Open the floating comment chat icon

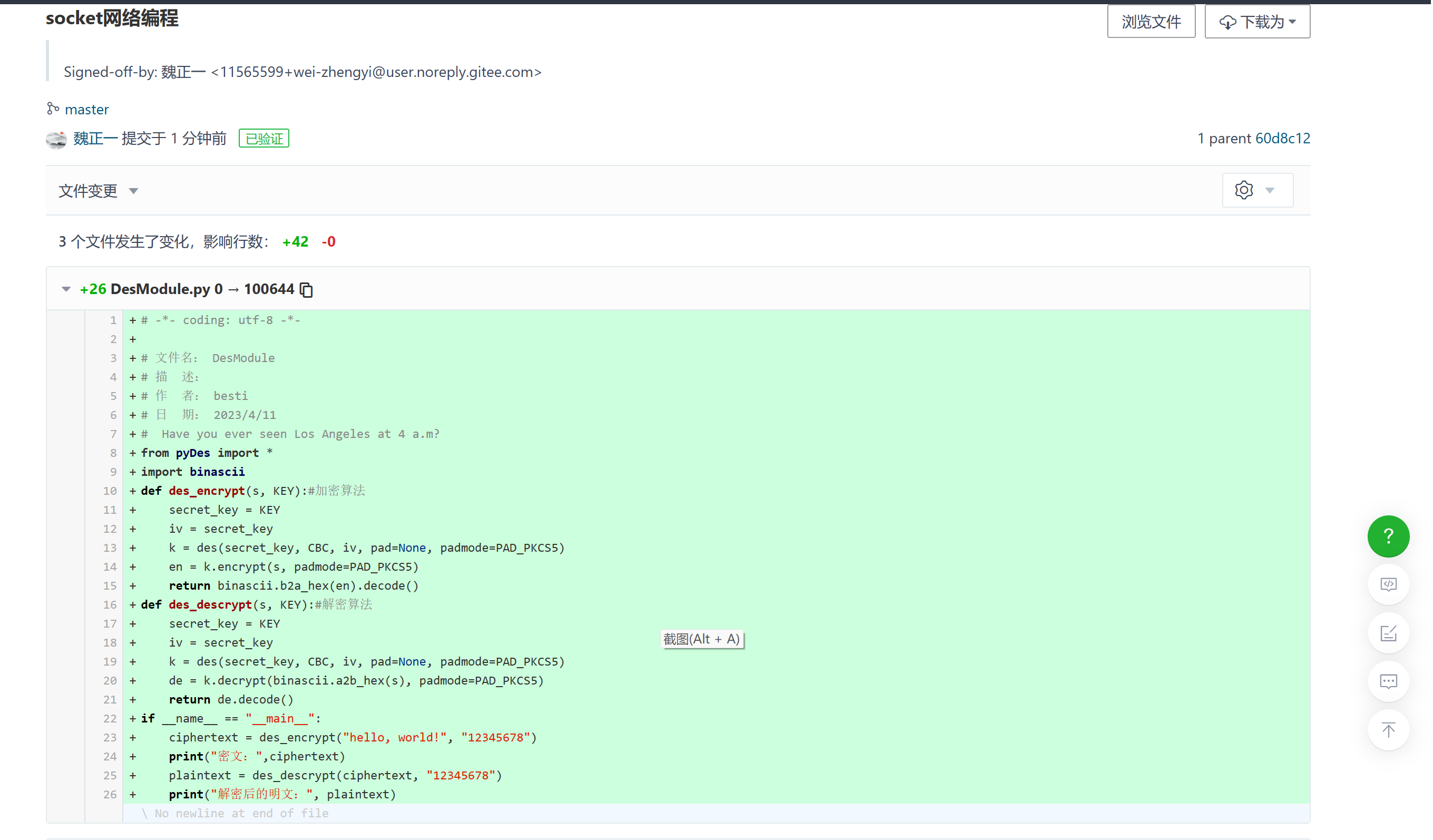(1388, 681)
